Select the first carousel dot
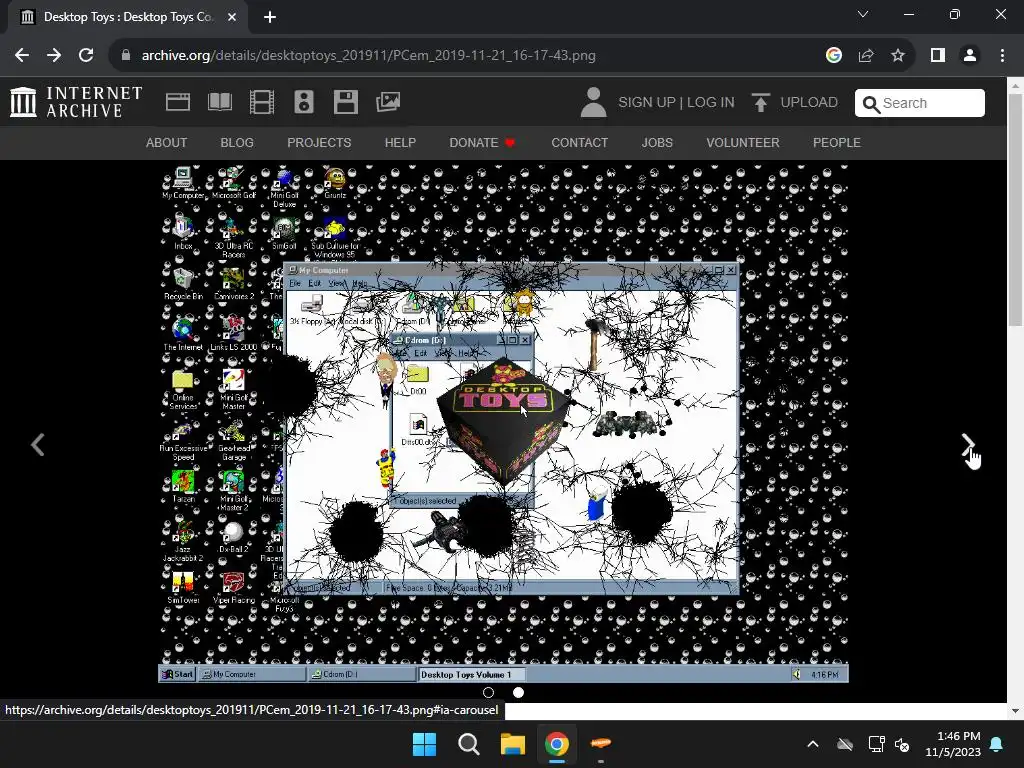1024x768 pixels. (488, 692)
